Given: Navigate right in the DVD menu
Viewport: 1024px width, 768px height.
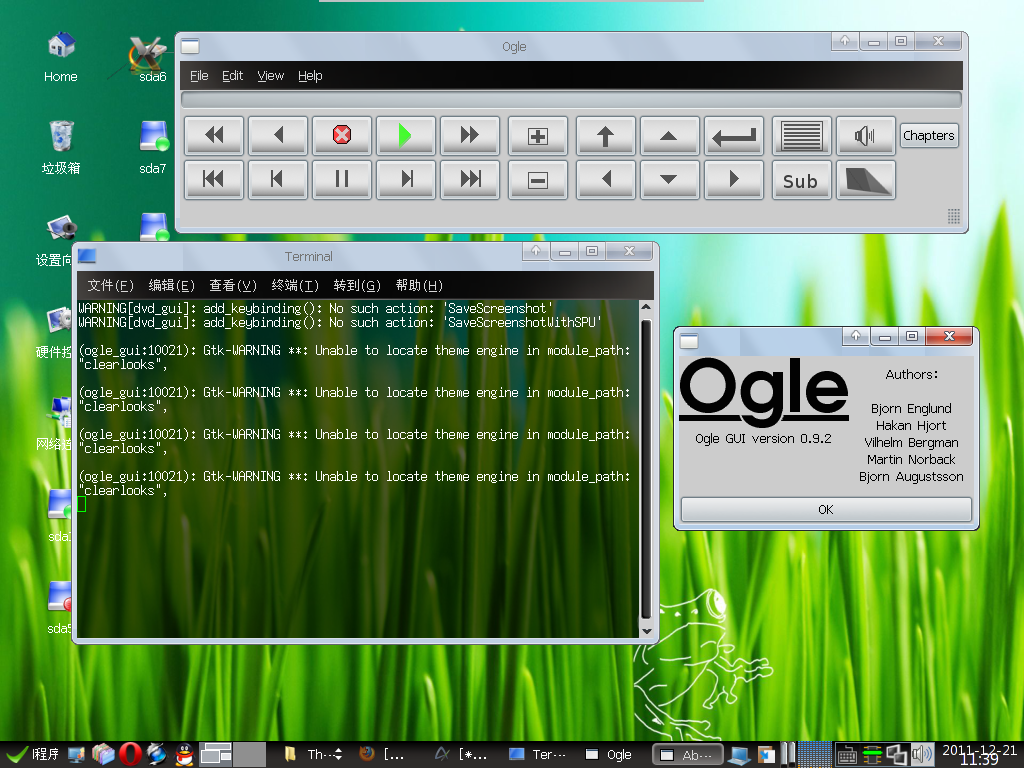Looking at the screenshot, I should coord(734,180).
